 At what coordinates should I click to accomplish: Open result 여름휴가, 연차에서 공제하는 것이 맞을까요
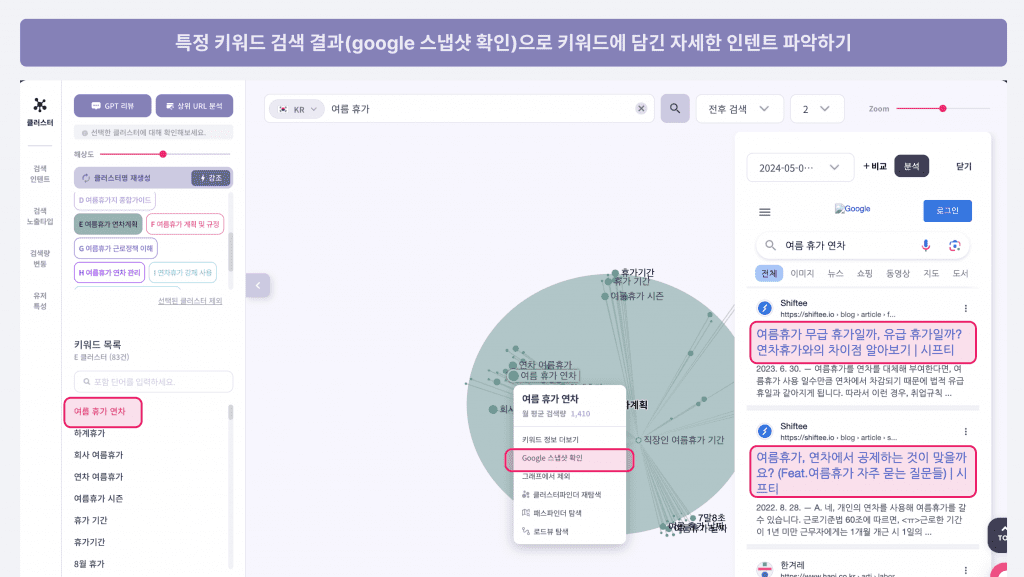point(863,472)
